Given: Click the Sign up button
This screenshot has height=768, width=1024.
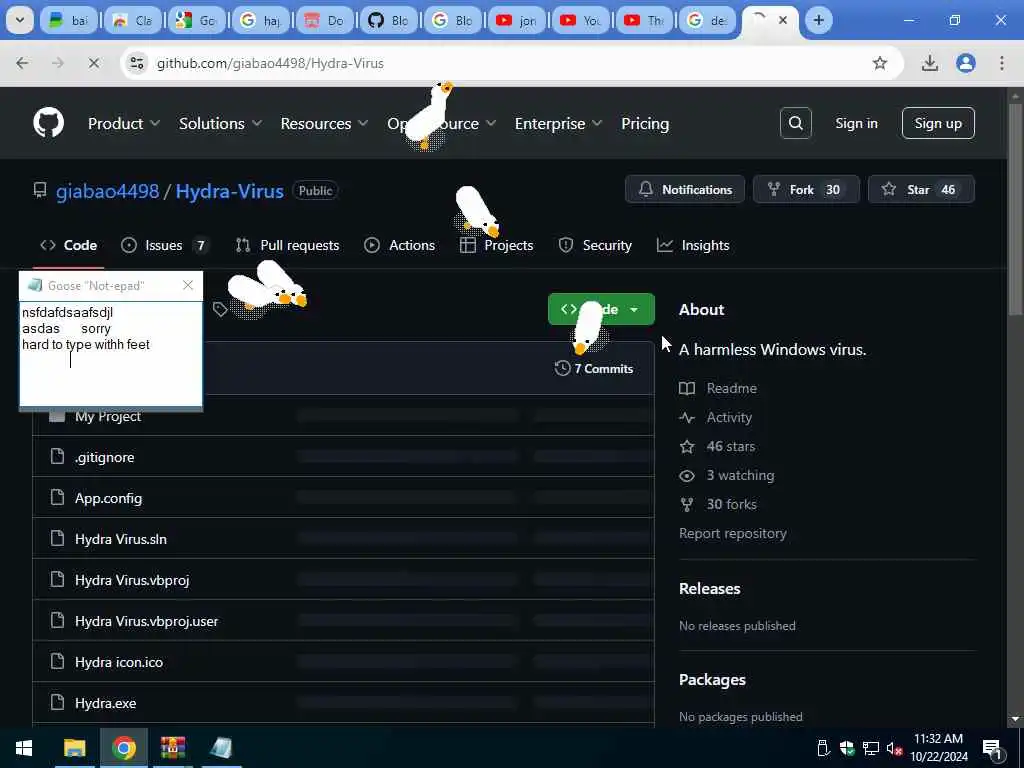Looking at the screenshot, I should 938,123.
